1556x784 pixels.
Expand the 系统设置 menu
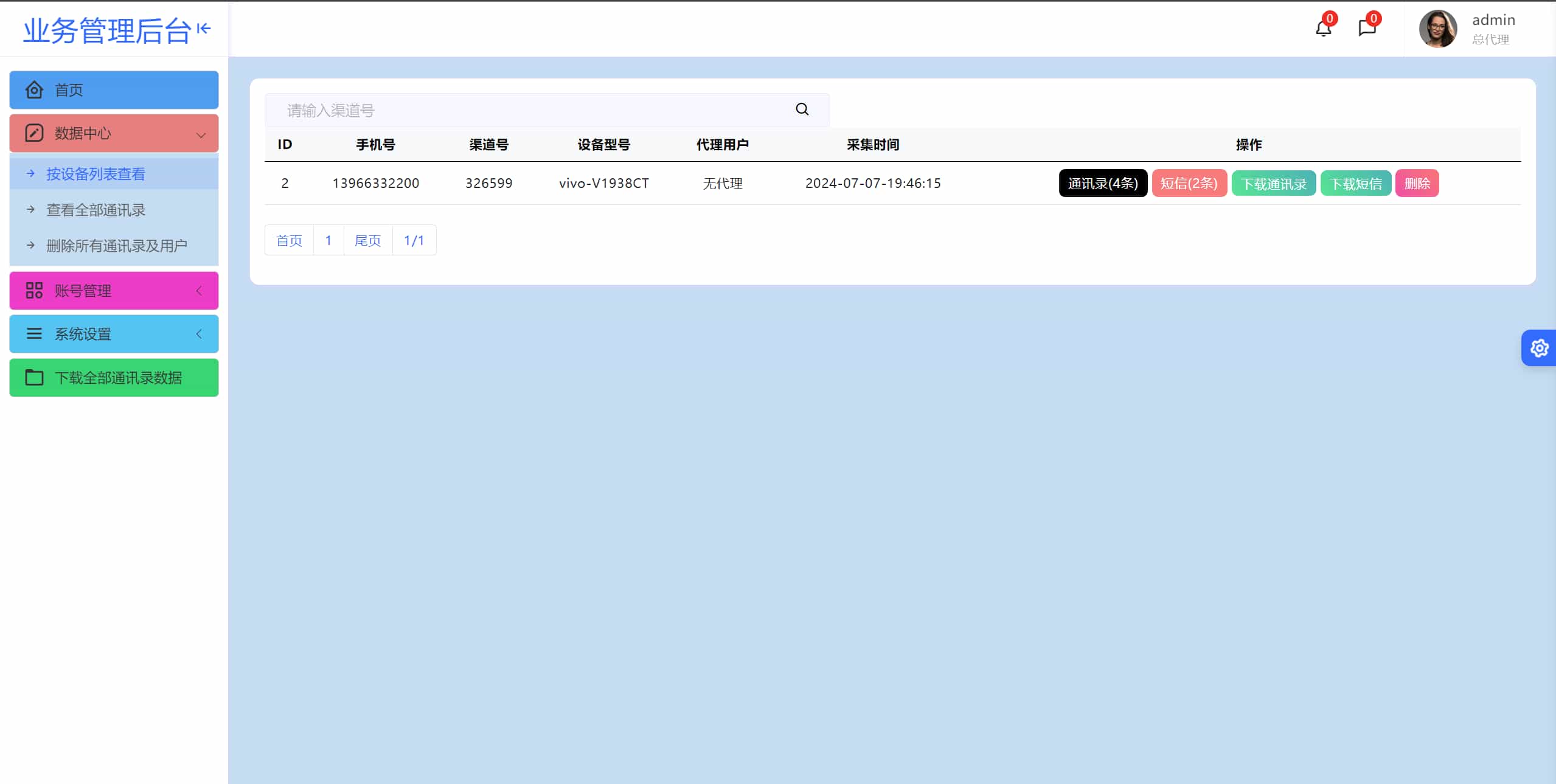point(114,334)
